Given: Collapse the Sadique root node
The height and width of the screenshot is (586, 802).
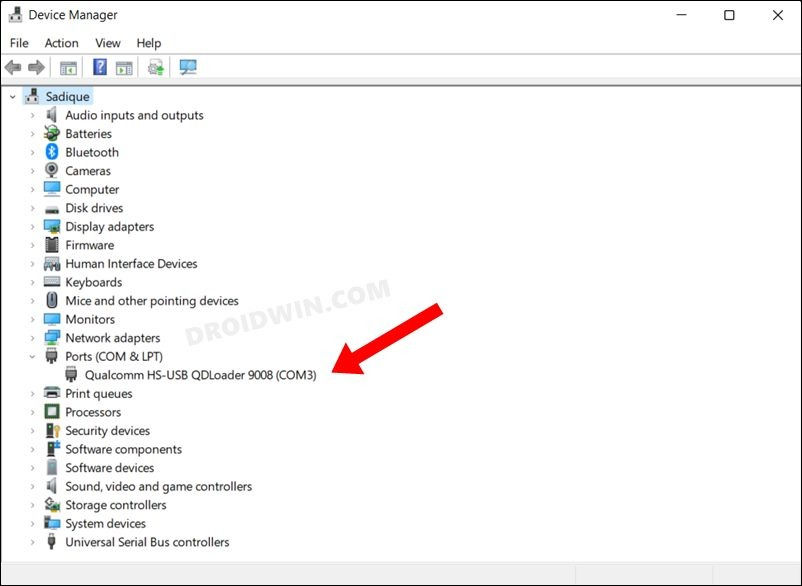Looking at the screenshot, I should click(13, 97).
